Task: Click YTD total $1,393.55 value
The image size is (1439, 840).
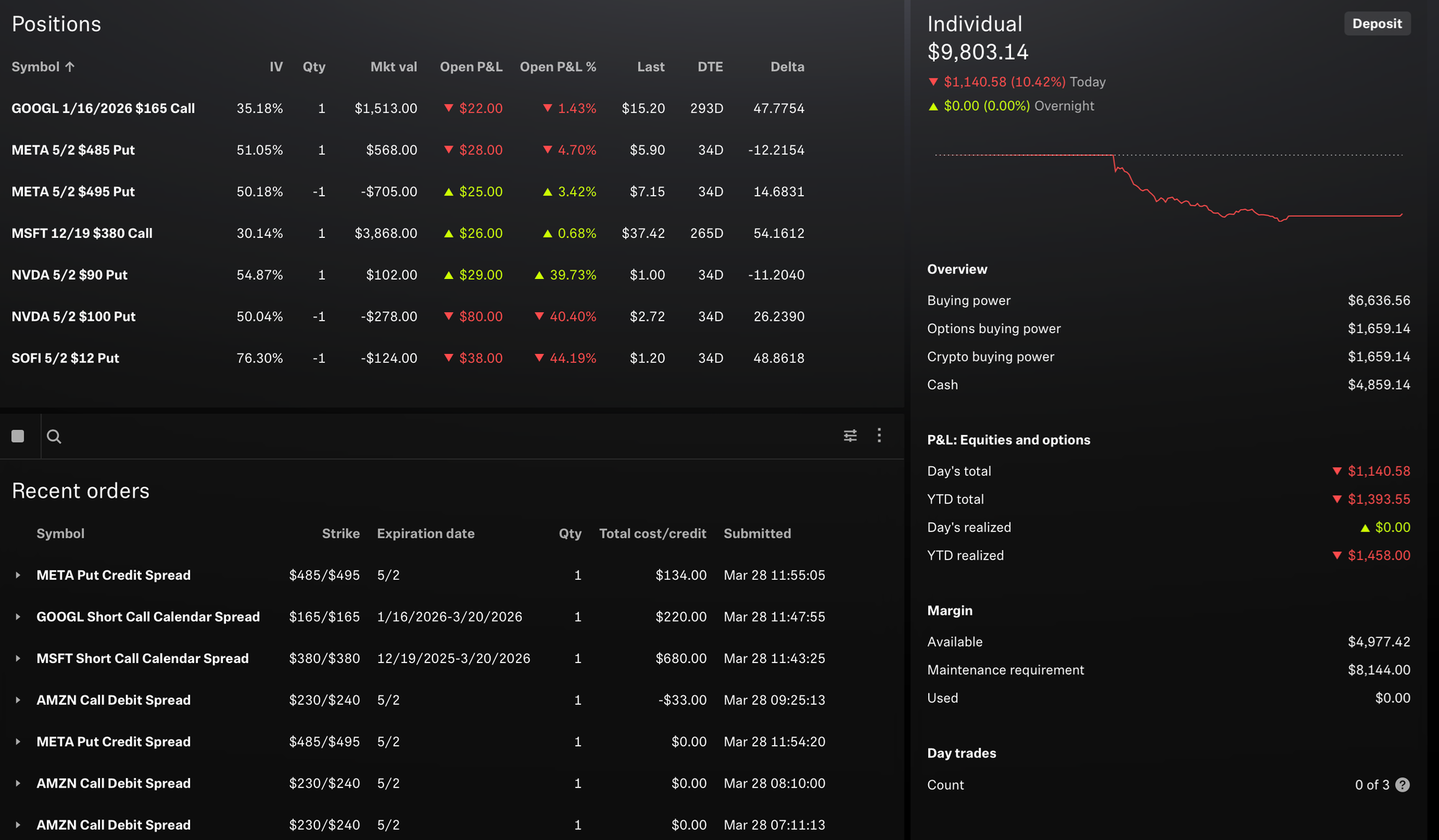Action: click(x=1371, y=499)
